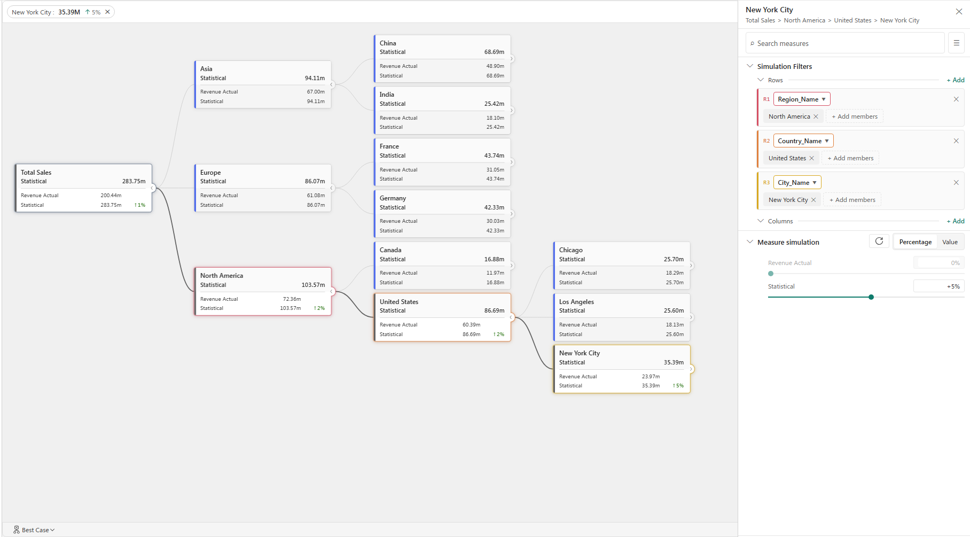
Task: Close the New York City side panel
Action: [x=959, y=11]
